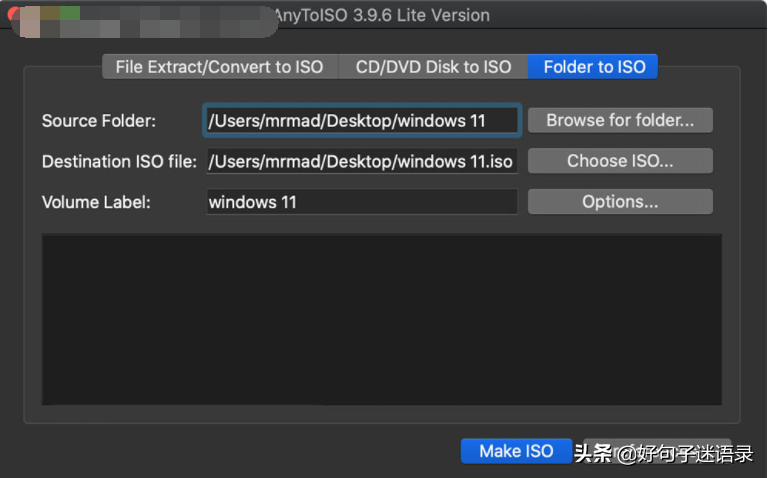Click the Destination ISO file label

coord(119,162)
